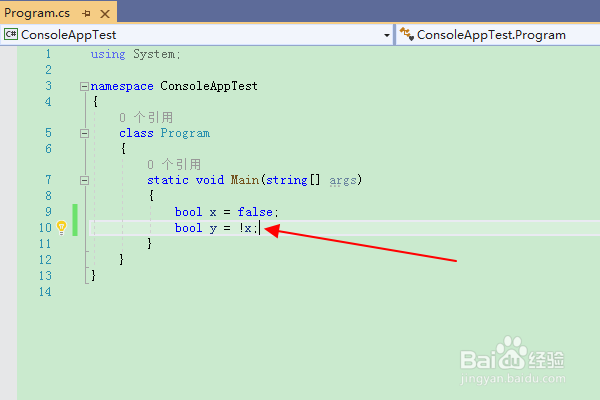Click the closing brace on line 13
Image resolution: width=600 pixels, height=400 pixels.
click(93, 276)
